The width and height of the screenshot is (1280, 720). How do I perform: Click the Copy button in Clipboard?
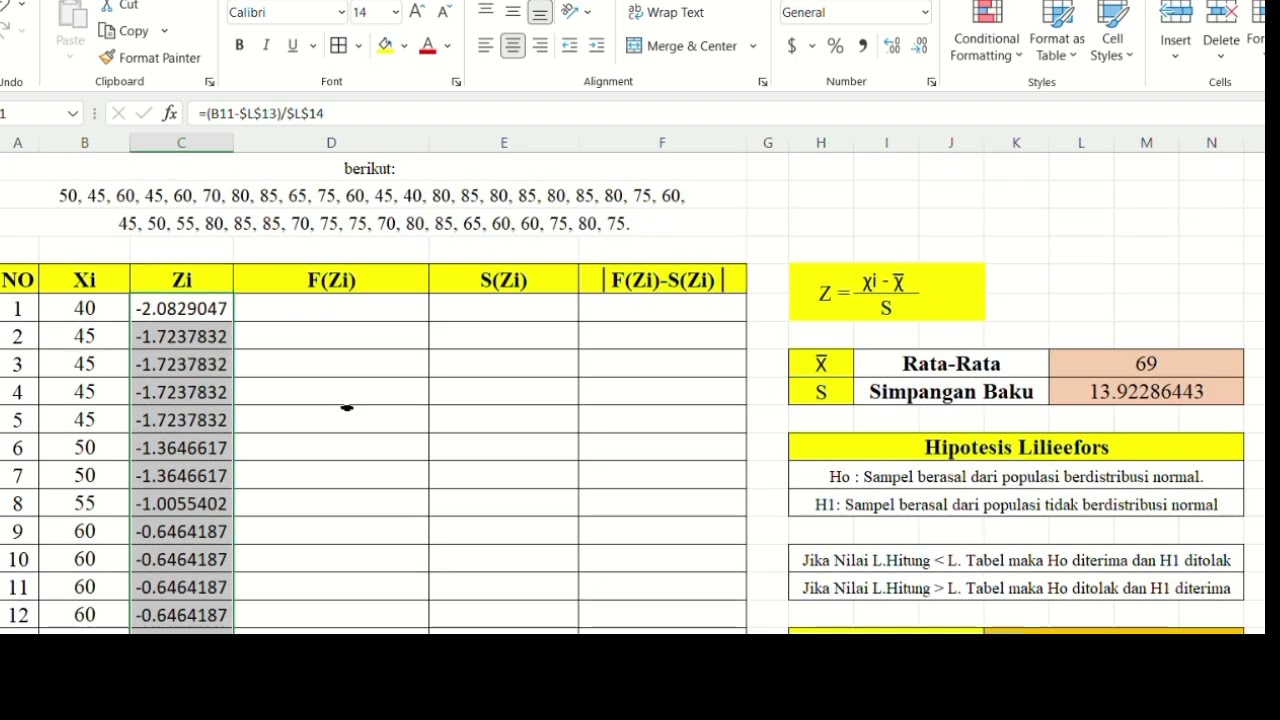pos(125,31)
